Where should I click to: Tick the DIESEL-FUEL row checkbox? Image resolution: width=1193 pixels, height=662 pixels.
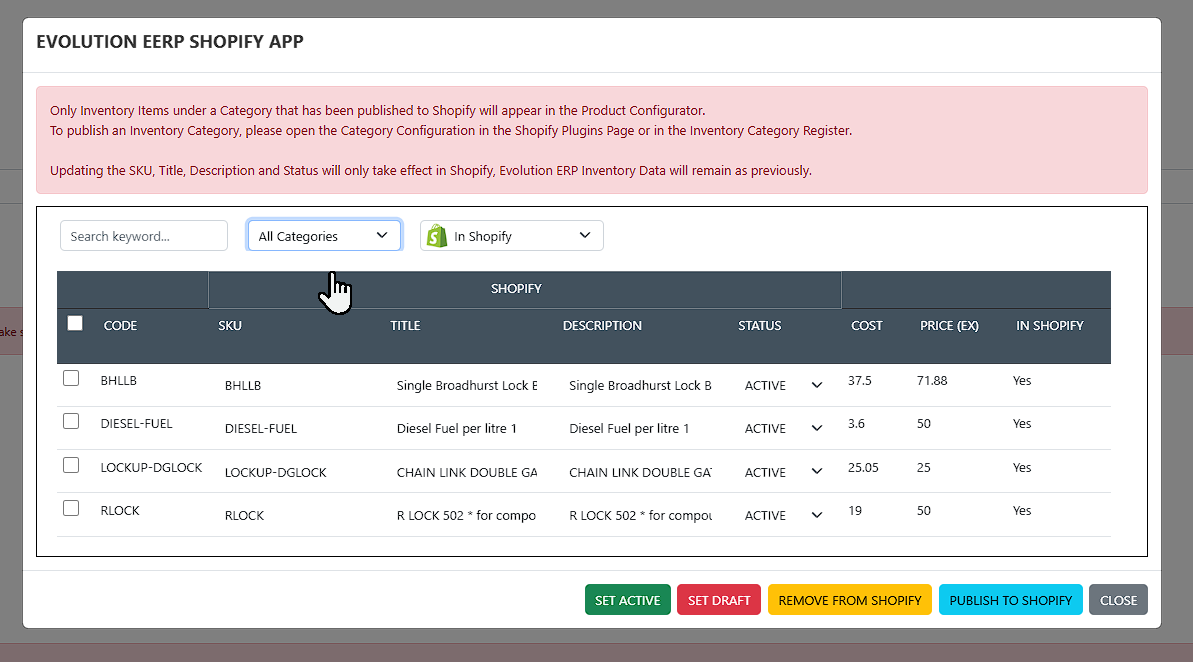[x=71, y=421]
